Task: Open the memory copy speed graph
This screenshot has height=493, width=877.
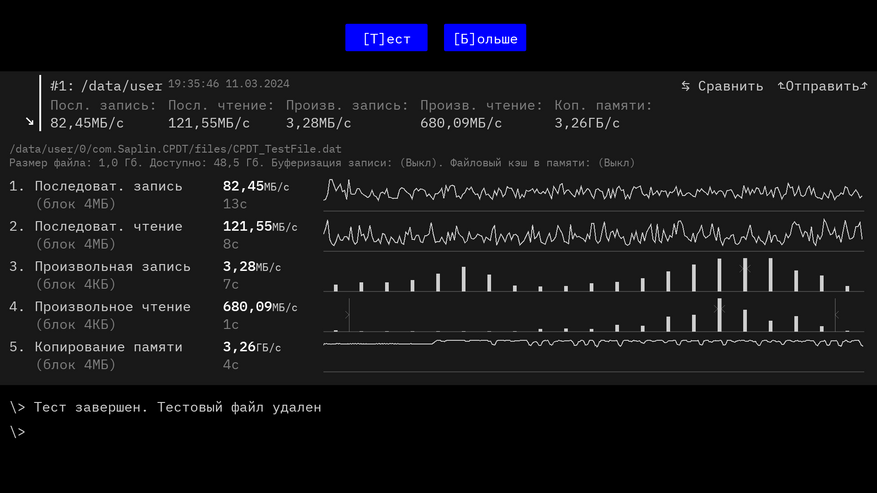Action: pos(593,355)
